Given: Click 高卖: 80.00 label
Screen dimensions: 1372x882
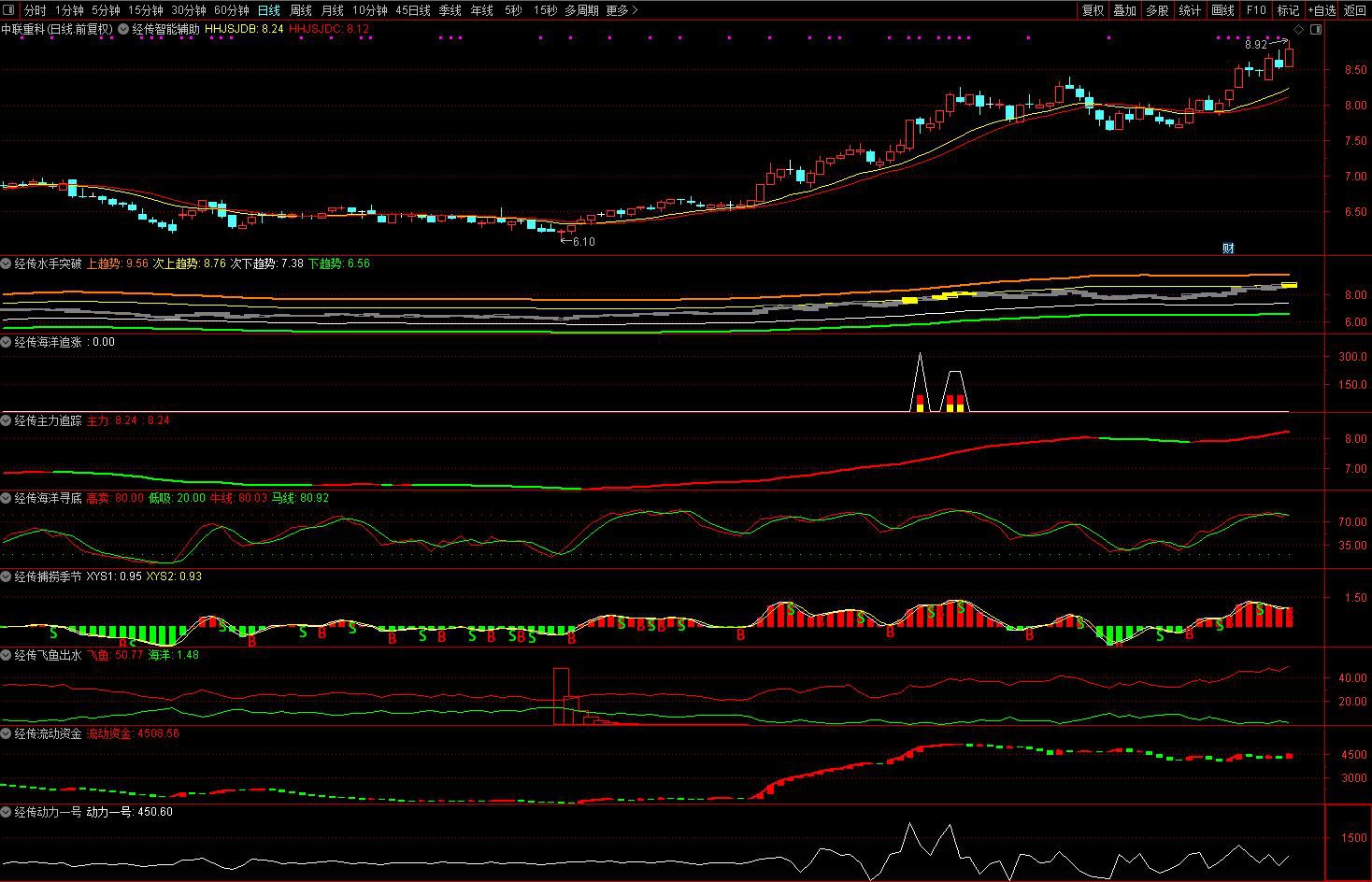Looking at the screenshot, I should [x=115, y=498].
